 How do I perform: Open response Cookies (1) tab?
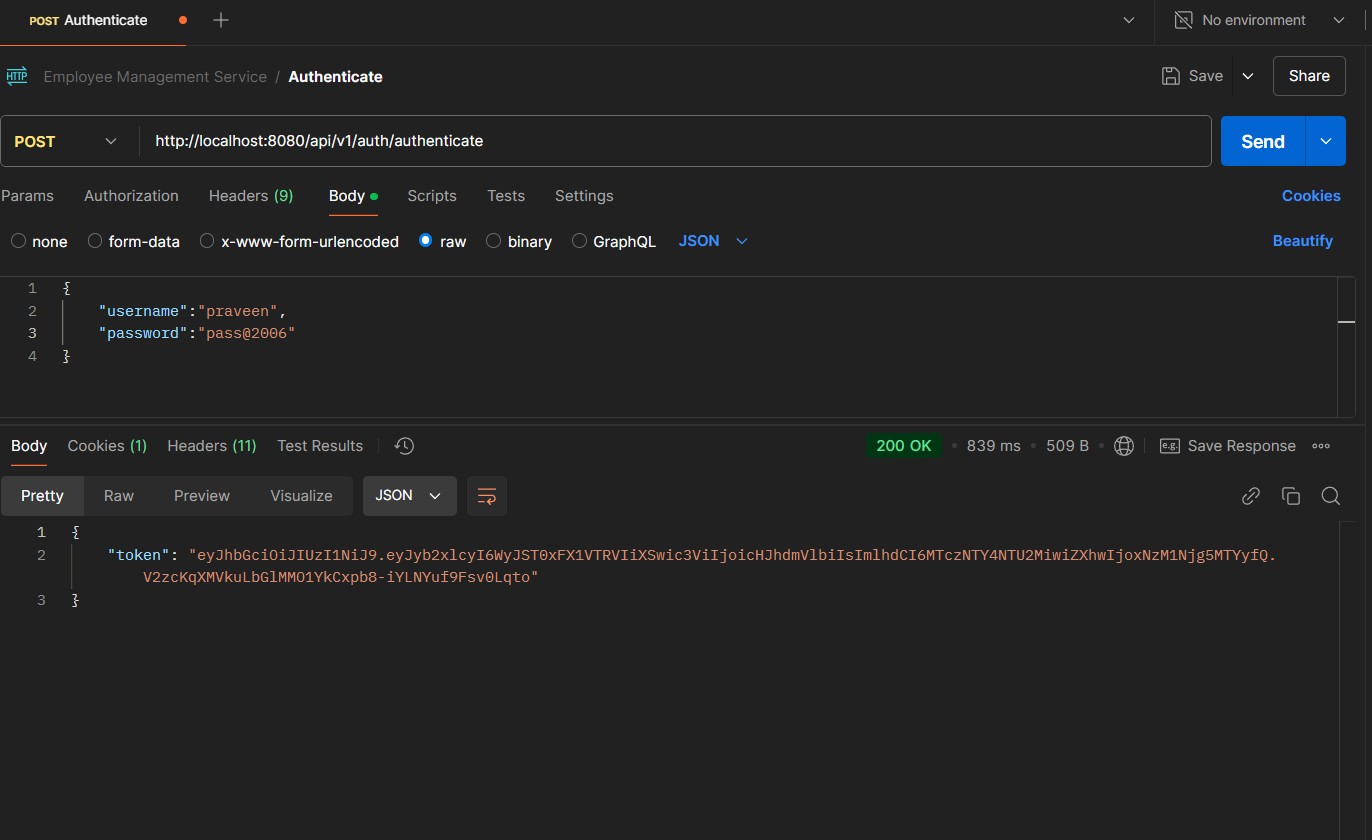[107, 446]
